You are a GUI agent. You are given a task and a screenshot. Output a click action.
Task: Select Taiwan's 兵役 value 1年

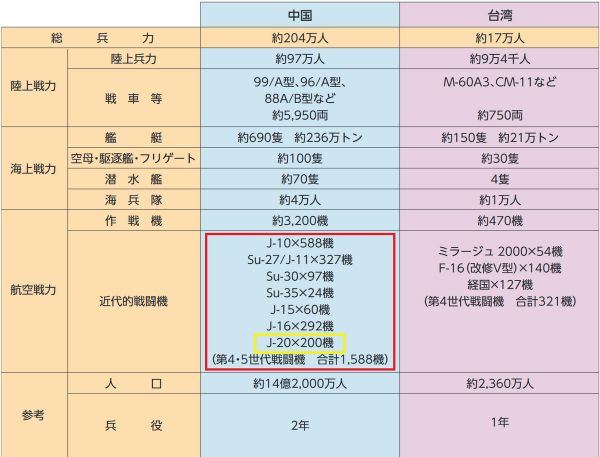(498, 422)
